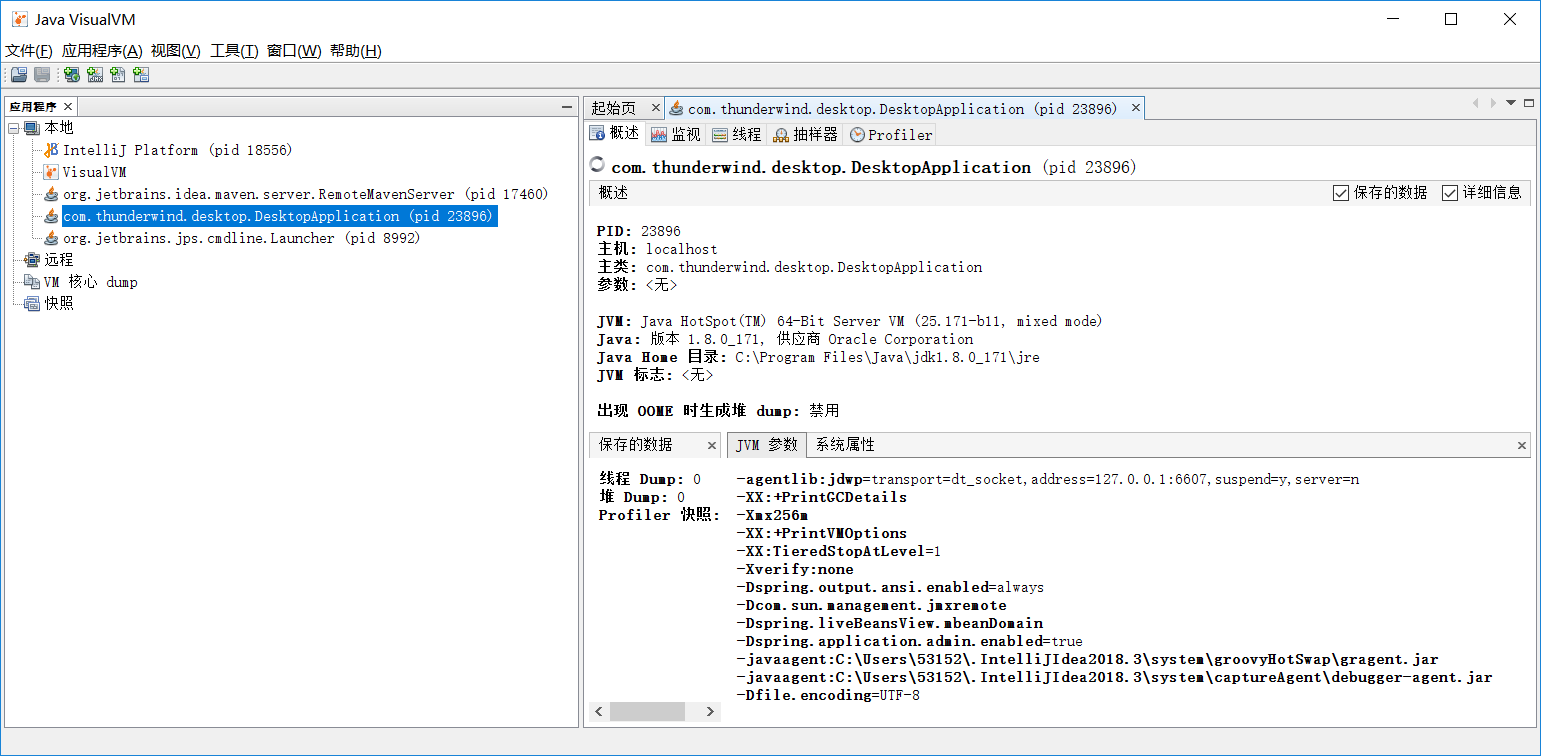Select com.thunderwind.desktop.DesktopApplication (pid 23896) tree row

click(280, 216)
